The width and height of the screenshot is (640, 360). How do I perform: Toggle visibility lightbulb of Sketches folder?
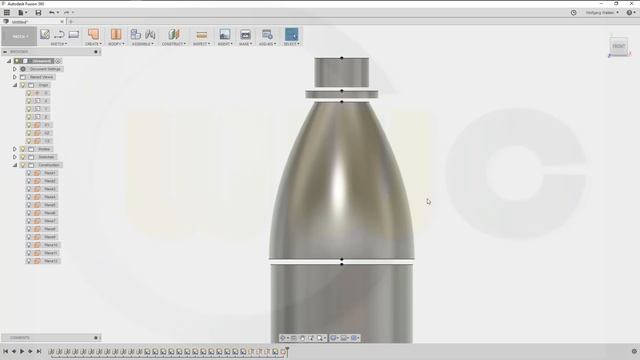23,157
